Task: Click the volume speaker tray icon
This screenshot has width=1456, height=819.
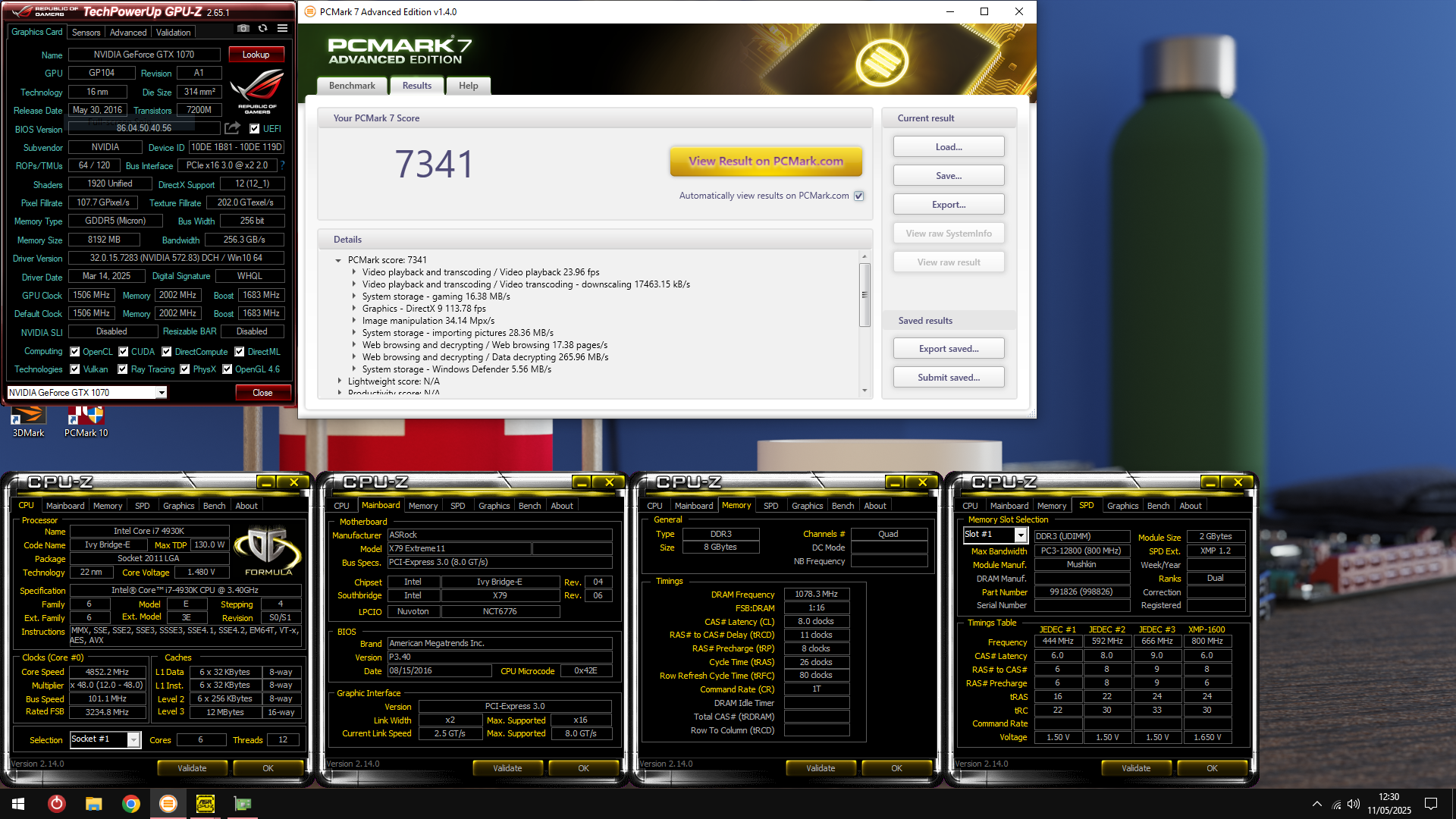Action: (x=1354, y=805)
